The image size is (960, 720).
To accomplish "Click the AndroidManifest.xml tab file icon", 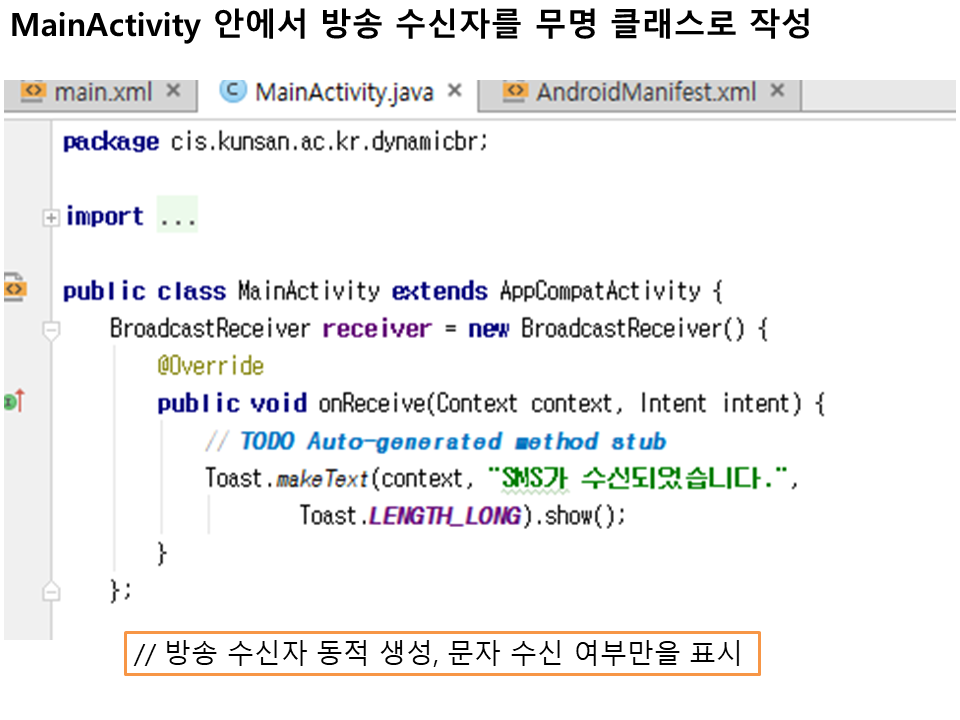I will (515, 92).
